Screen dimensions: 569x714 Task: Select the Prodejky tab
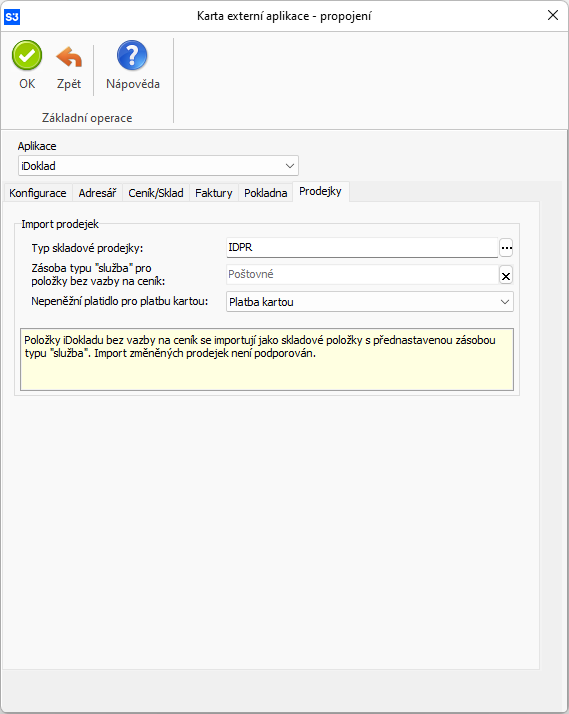point(320,191)
